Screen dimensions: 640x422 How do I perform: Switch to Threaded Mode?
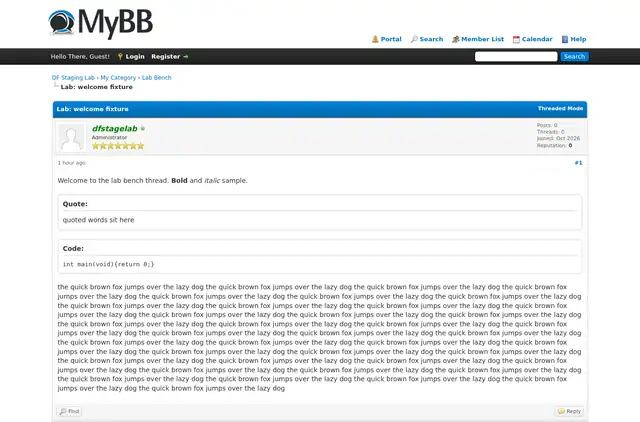pos(560,109)
